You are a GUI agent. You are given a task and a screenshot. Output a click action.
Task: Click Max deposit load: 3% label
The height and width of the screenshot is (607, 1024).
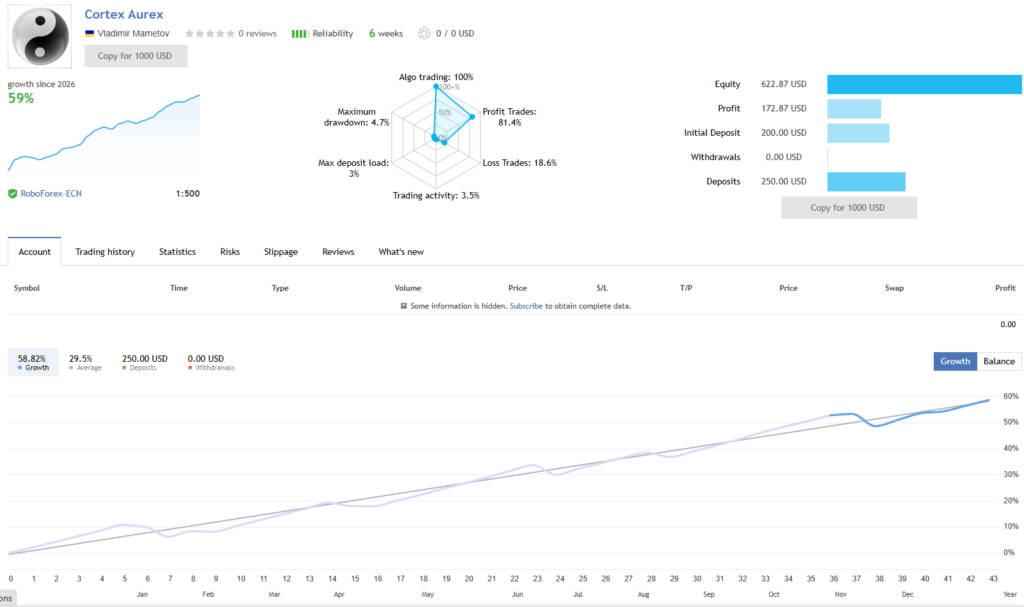click(353, 168)
